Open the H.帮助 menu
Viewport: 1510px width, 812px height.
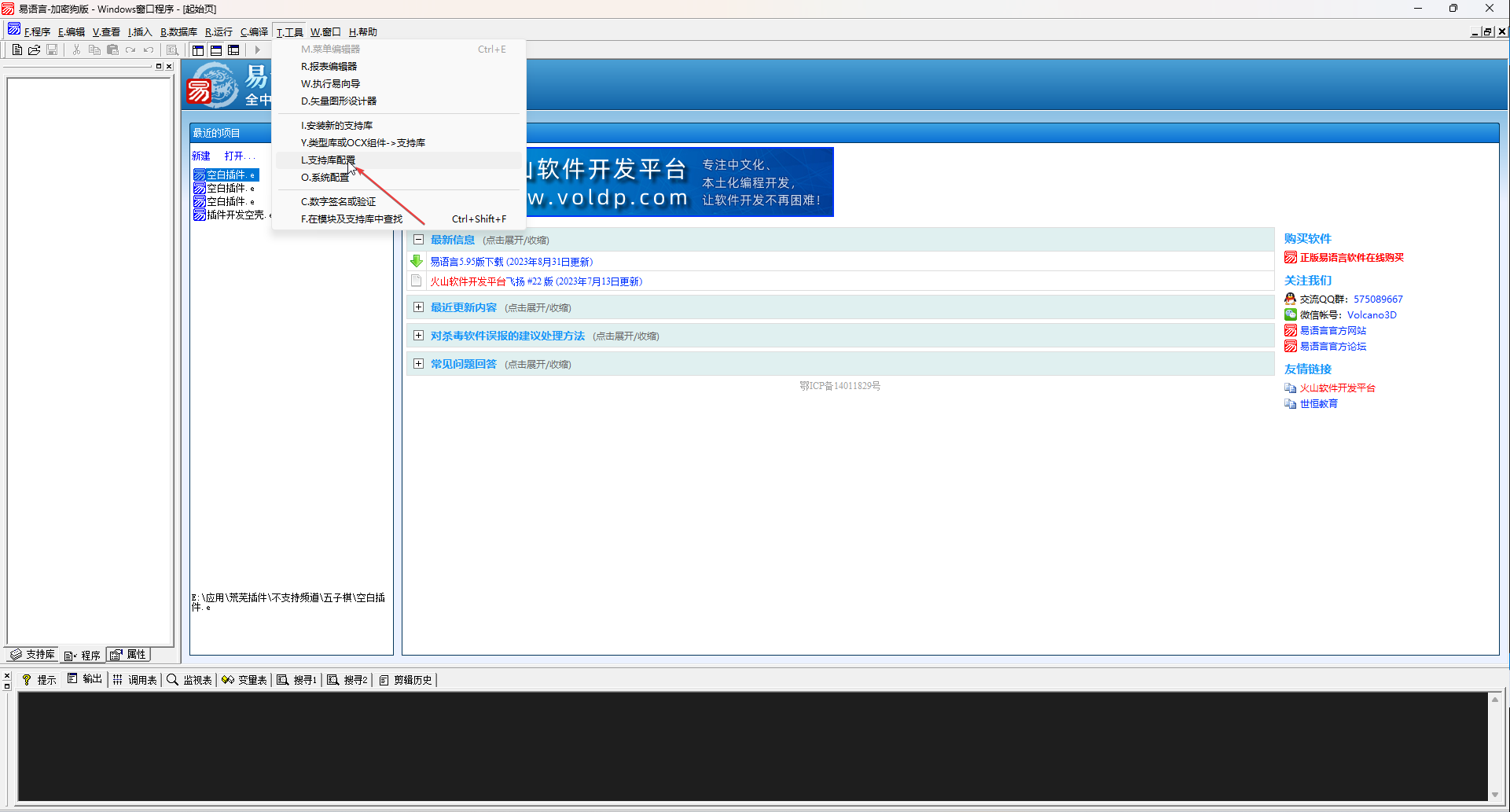coord(363,32)
